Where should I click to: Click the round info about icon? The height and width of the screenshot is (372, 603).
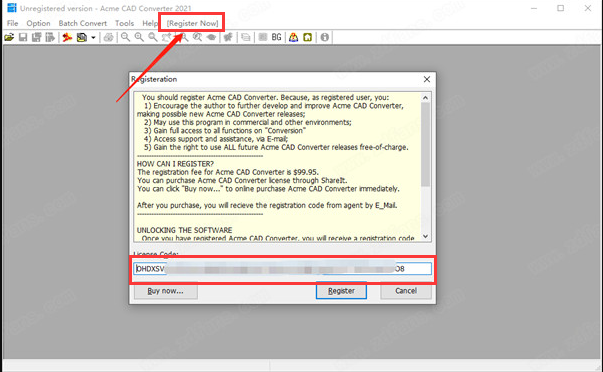point(325,37)
